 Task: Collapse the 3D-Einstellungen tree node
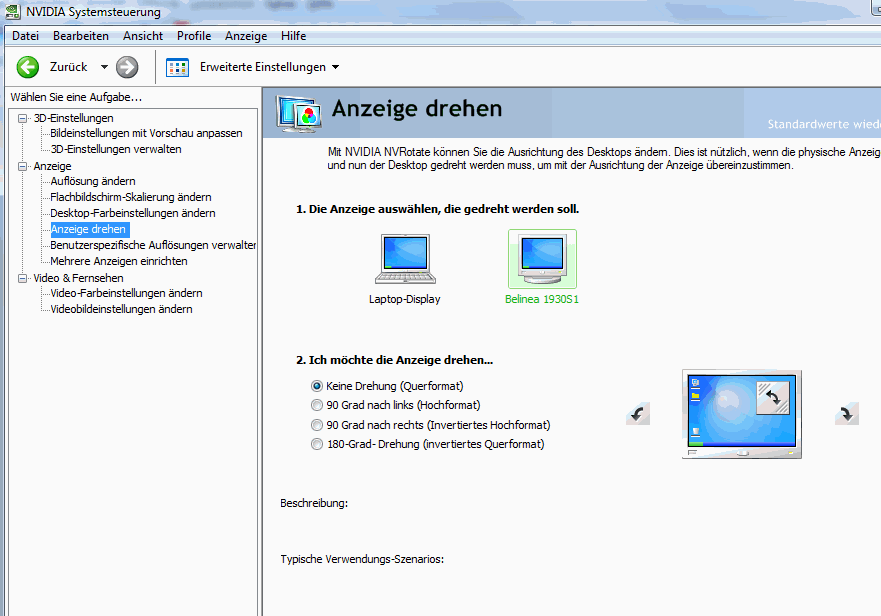[23, 118]
